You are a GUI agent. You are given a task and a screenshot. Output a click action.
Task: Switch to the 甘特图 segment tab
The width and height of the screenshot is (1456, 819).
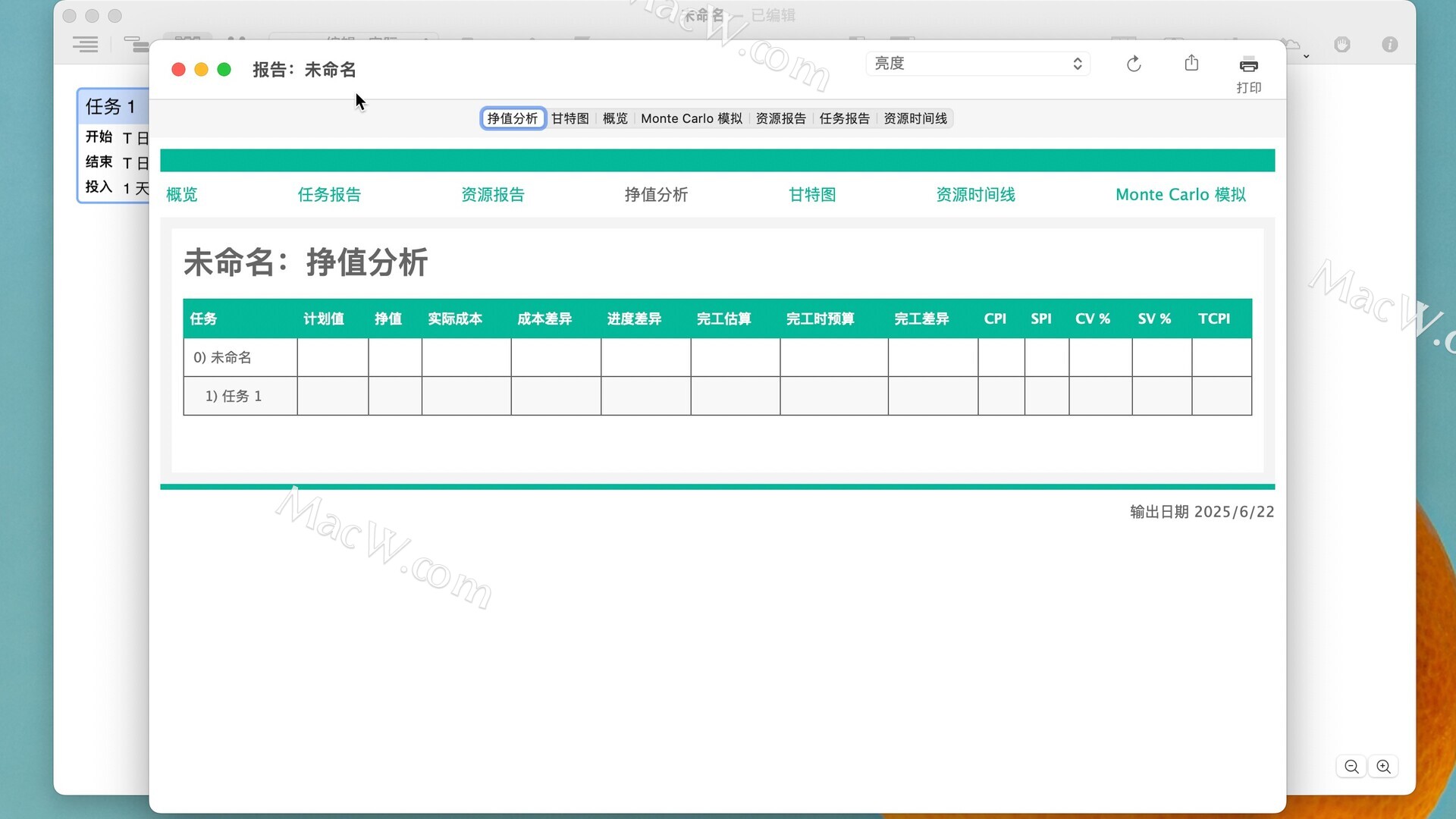click(570, 118)
